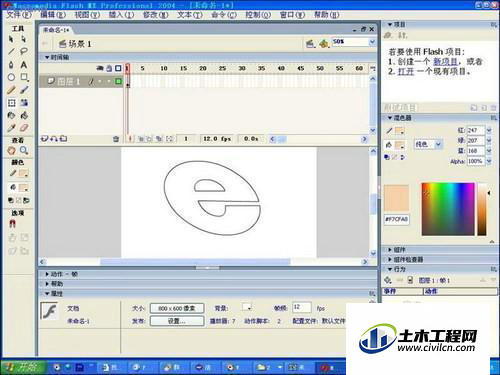Toggle onion skin outlines button
The height and width of the screenshot is (375, 500).
click(x=150, y=139)
